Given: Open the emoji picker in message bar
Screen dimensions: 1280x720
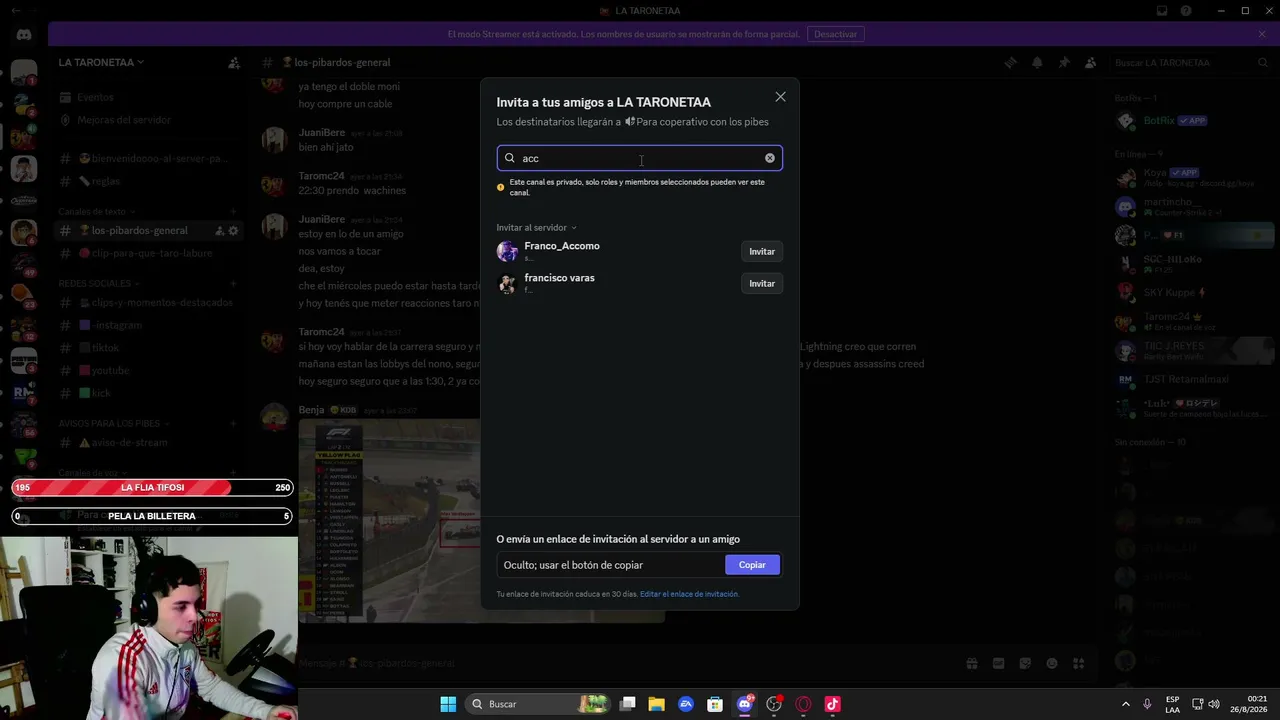Looking at the screenshot, I should (1052, 663).
